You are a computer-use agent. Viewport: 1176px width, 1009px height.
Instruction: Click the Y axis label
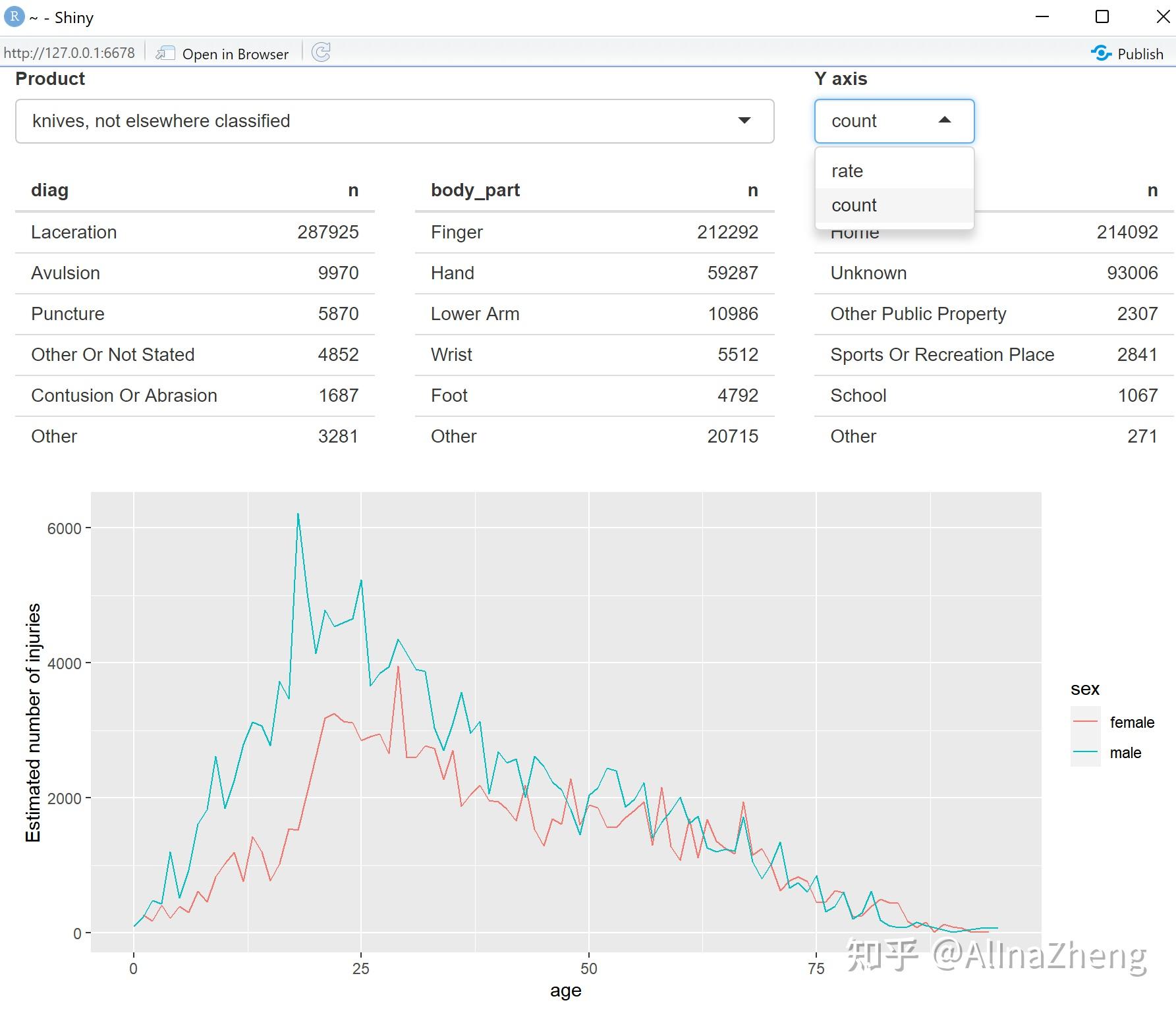tap(841, 79)
